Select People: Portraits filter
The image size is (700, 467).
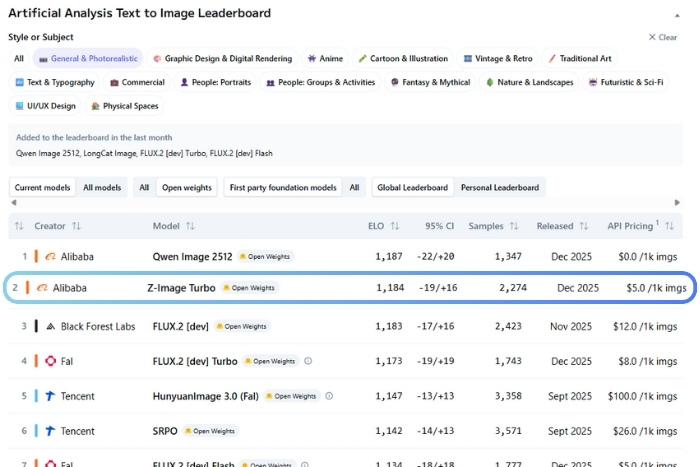click(216, 82)
